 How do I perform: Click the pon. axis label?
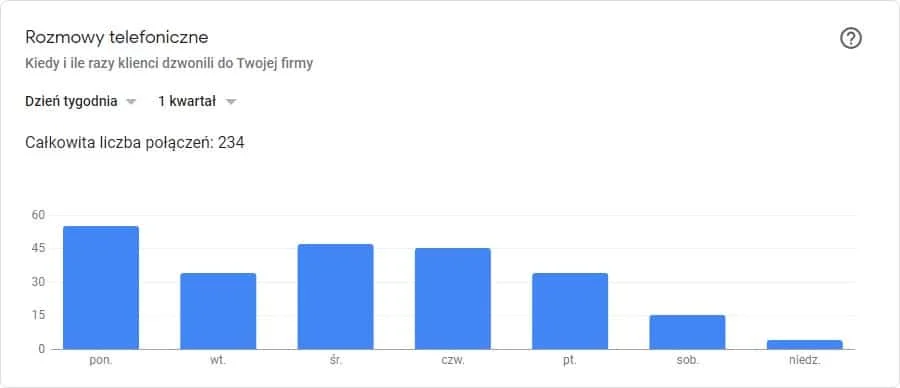101,362
